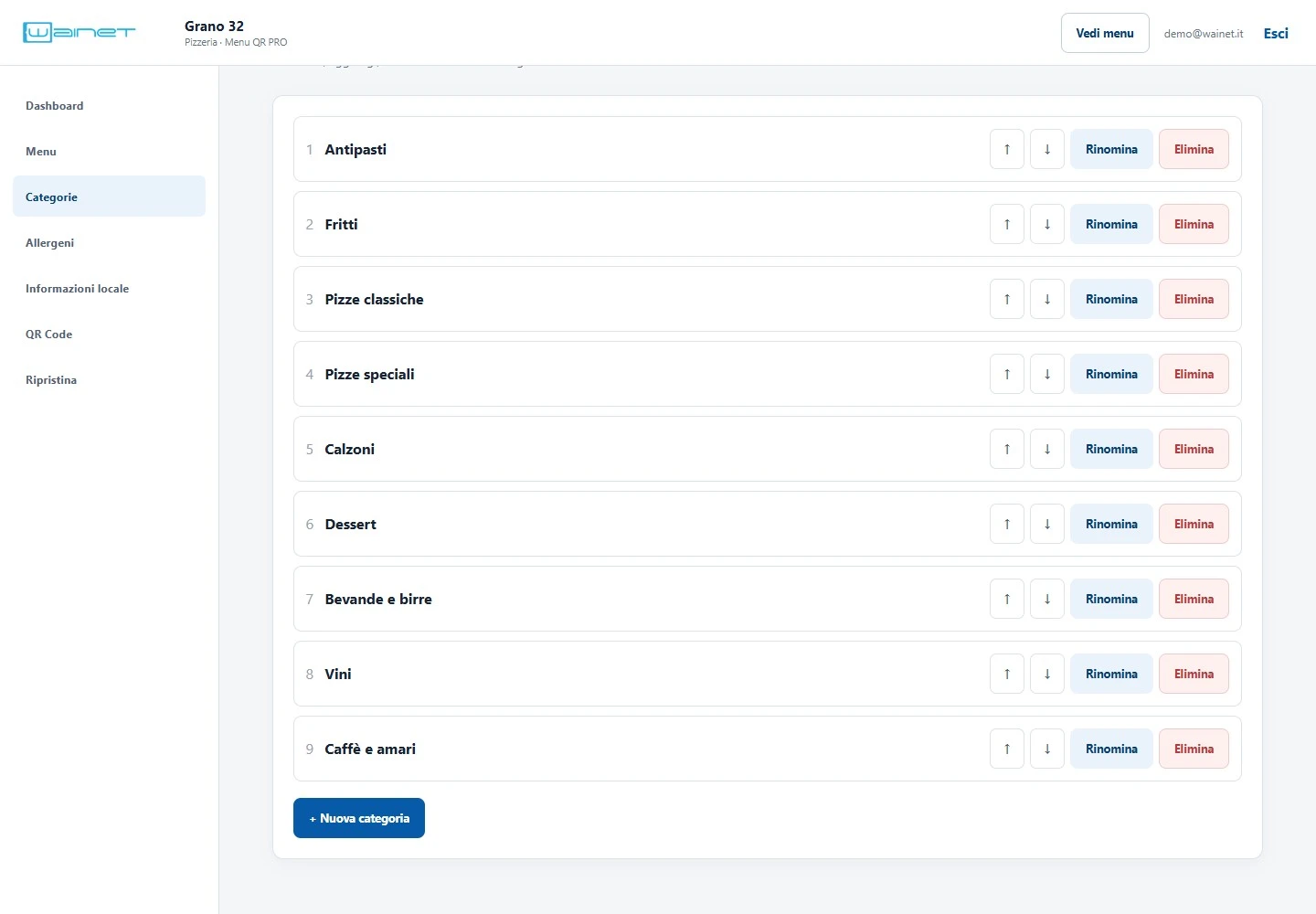The image size is (1316, 914).
Task: Shift Caffè e amari downward
Action: click(1047, 749)
